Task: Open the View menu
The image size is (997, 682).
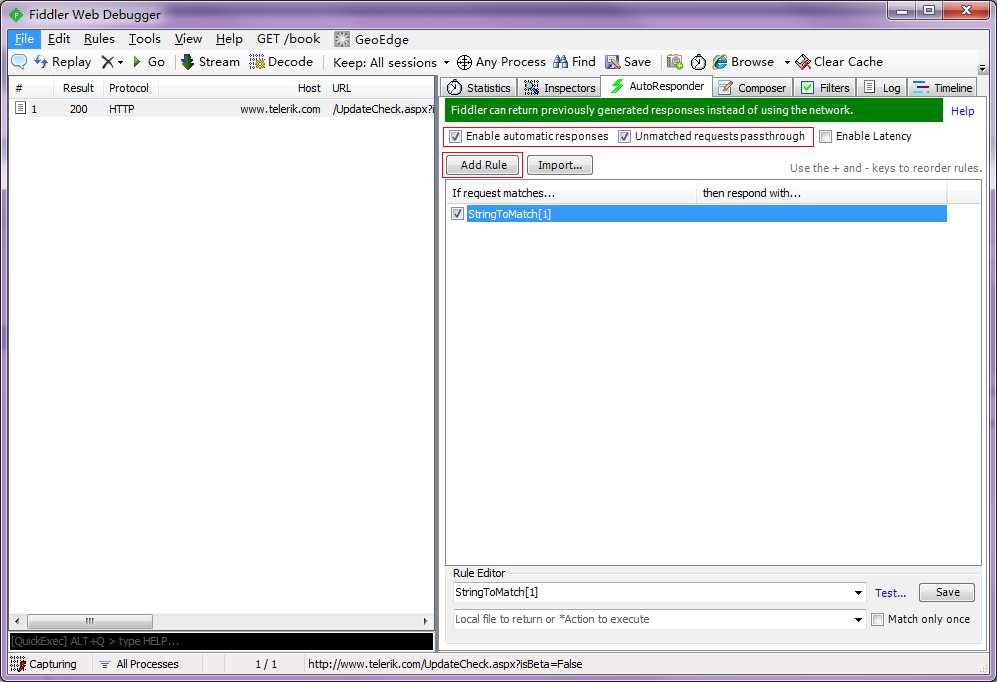Action: (x=188, y=39)
